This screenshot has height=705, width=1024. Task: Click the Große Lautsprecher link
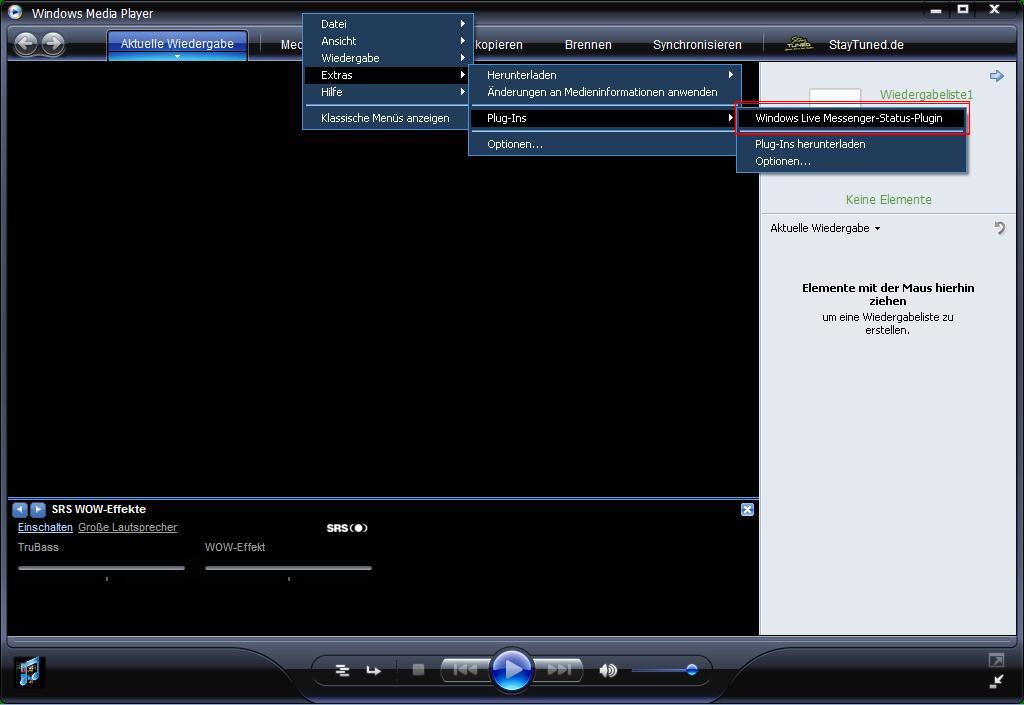127,527
